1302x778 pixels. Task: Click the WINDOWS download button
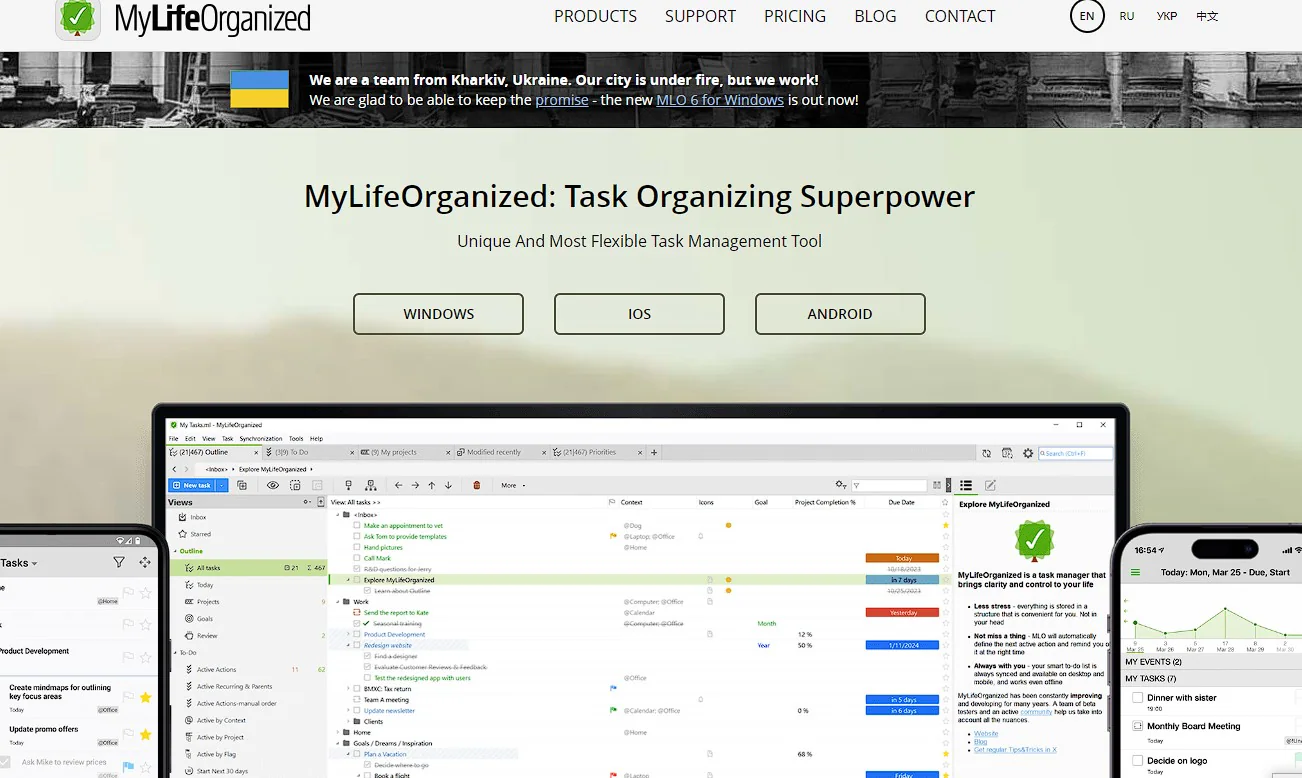click(x=438, y=314)
